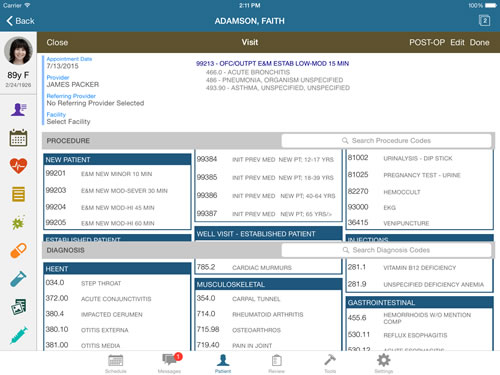Open the orange medications pill icon
The width and height of the screenshot is (500, 375).
[x=18, y=250]
